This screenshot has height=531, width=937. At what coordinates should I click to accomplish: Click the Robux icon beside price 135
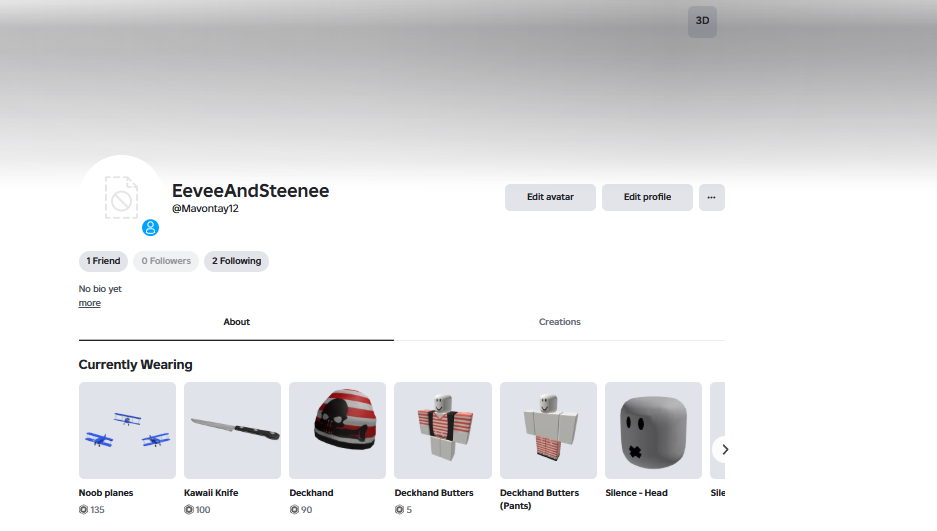click(x=84, y=509)
